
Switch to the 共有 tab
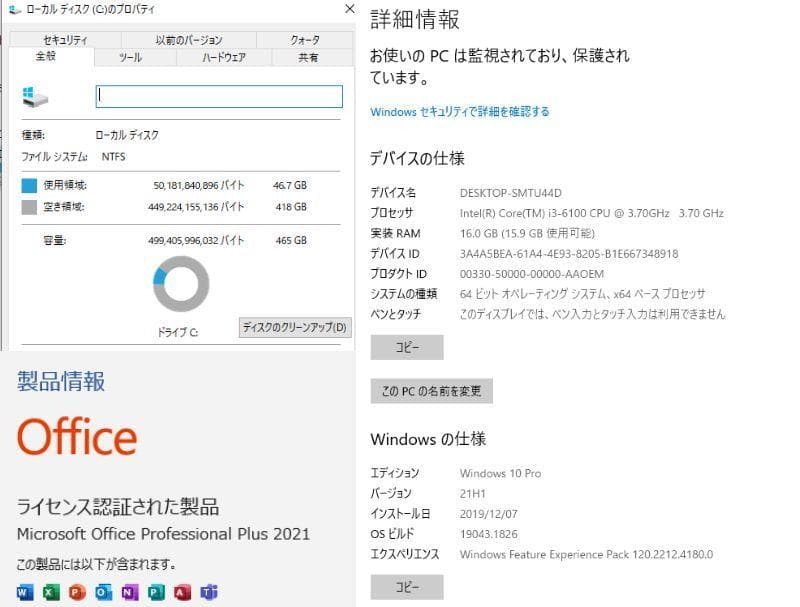tap(310, 57)
